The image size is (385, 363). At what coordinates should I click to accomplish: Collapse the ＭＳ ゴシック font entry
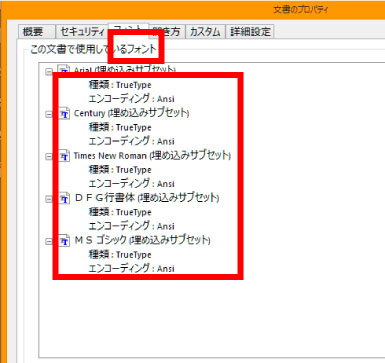[49, 241]
